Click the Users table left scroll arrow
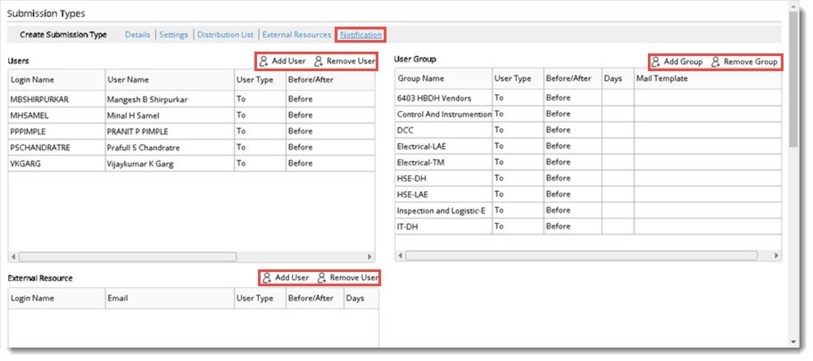The image size is (813, 361). [x=13, y=257]
